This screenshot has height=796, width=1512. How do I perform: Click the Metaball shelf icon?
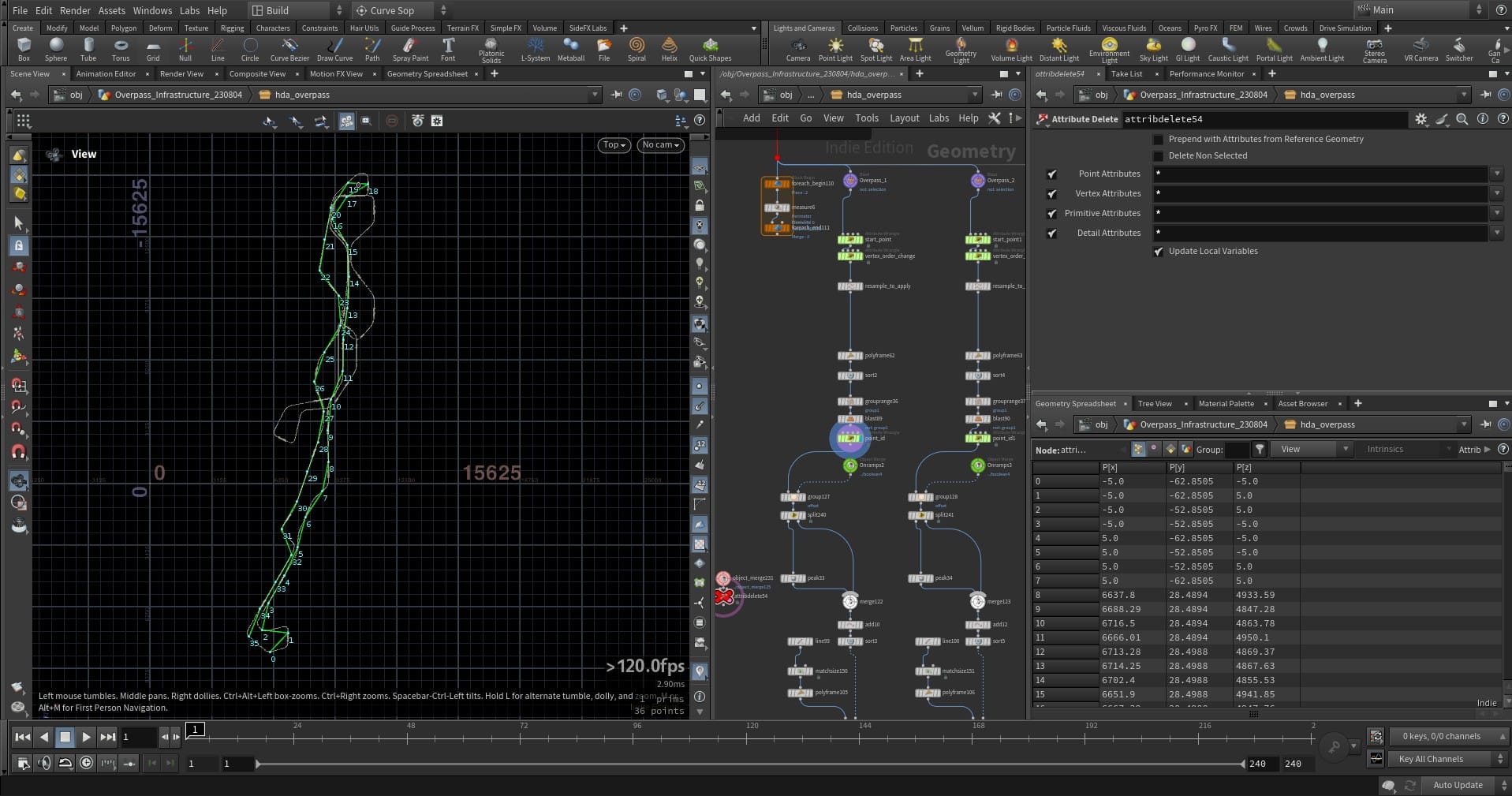570,49
